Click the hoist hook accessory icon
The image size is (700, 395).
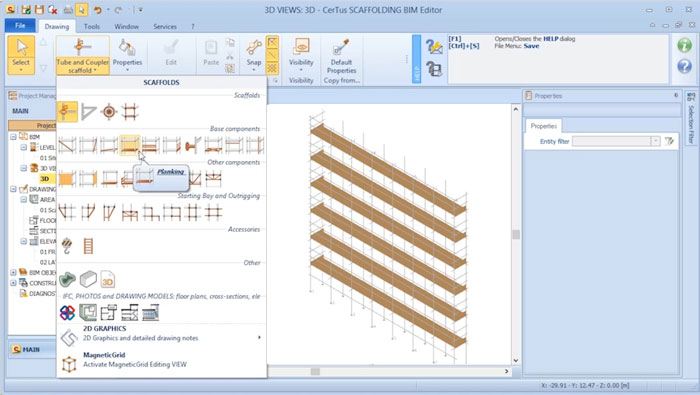[67, 246]
